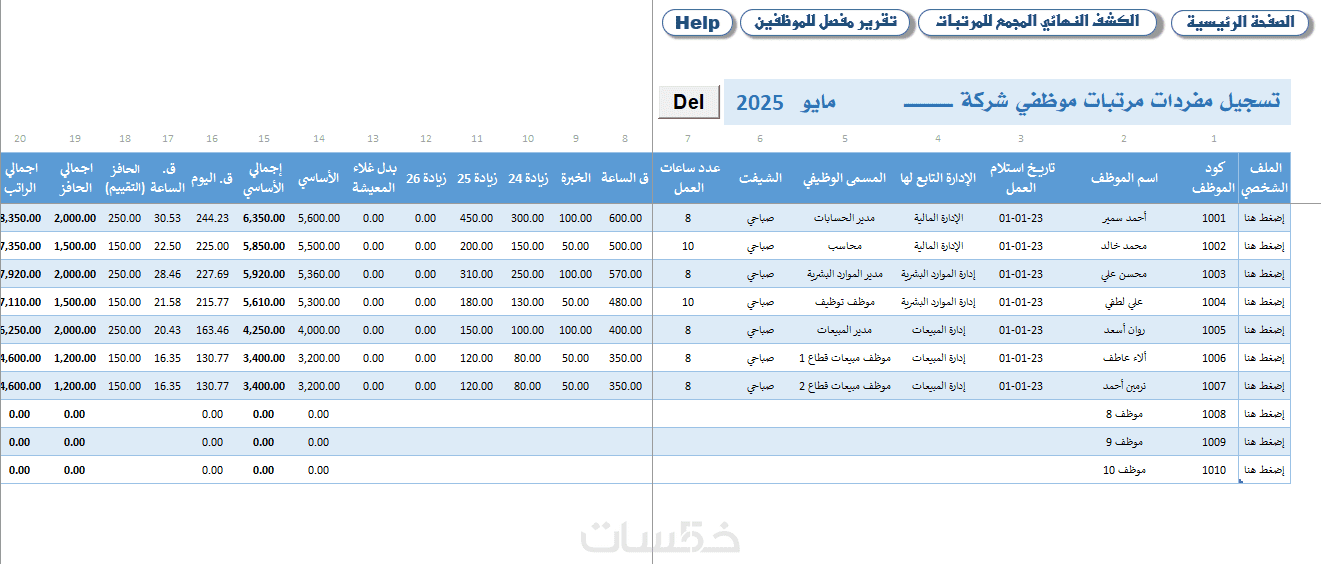The image size is (1321, 564).
Task: Open تقرير مفصل للموظفين report
Action: click(x=825, y=23)
